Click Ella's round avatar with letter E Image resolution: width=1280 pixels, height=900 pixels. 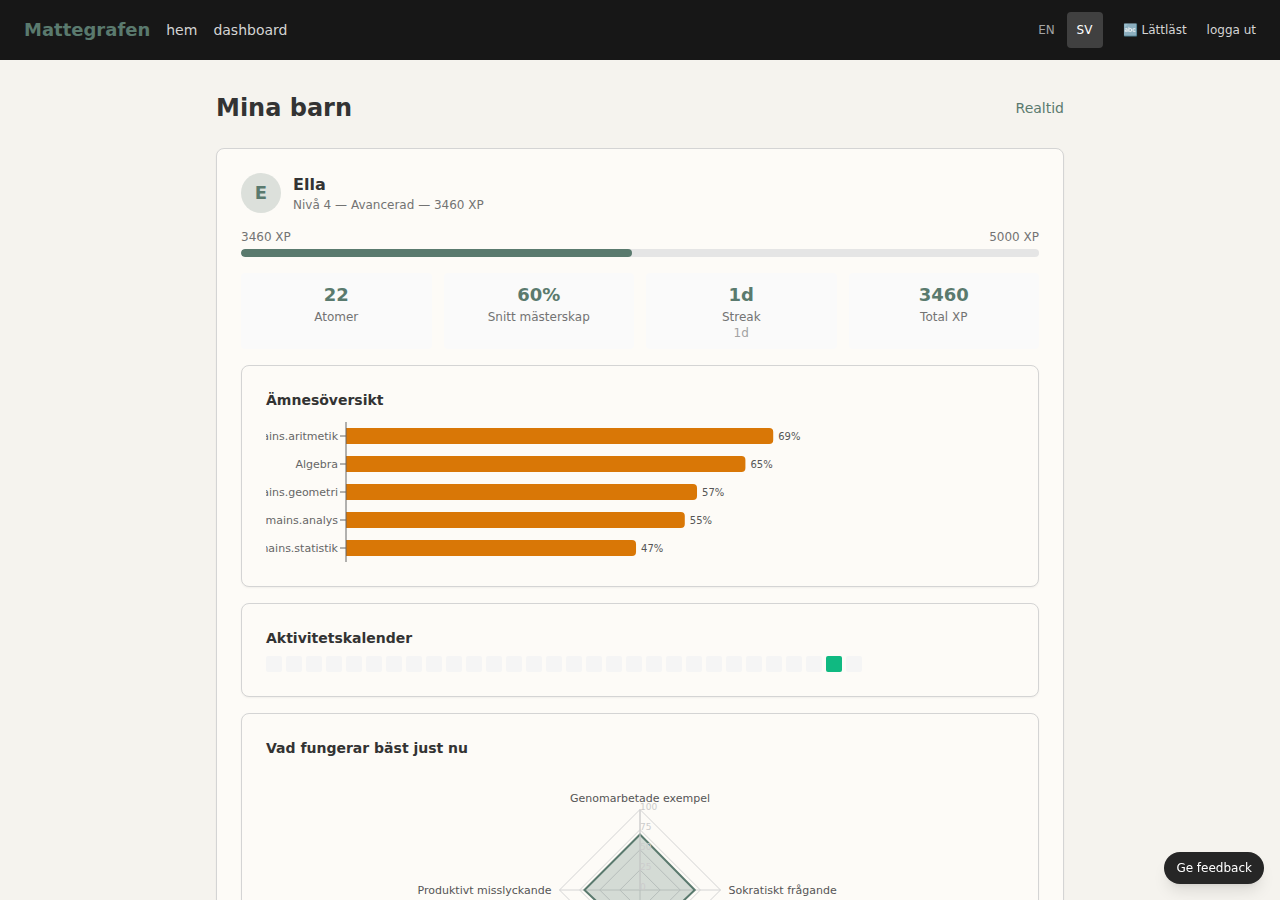pos(261,193)
